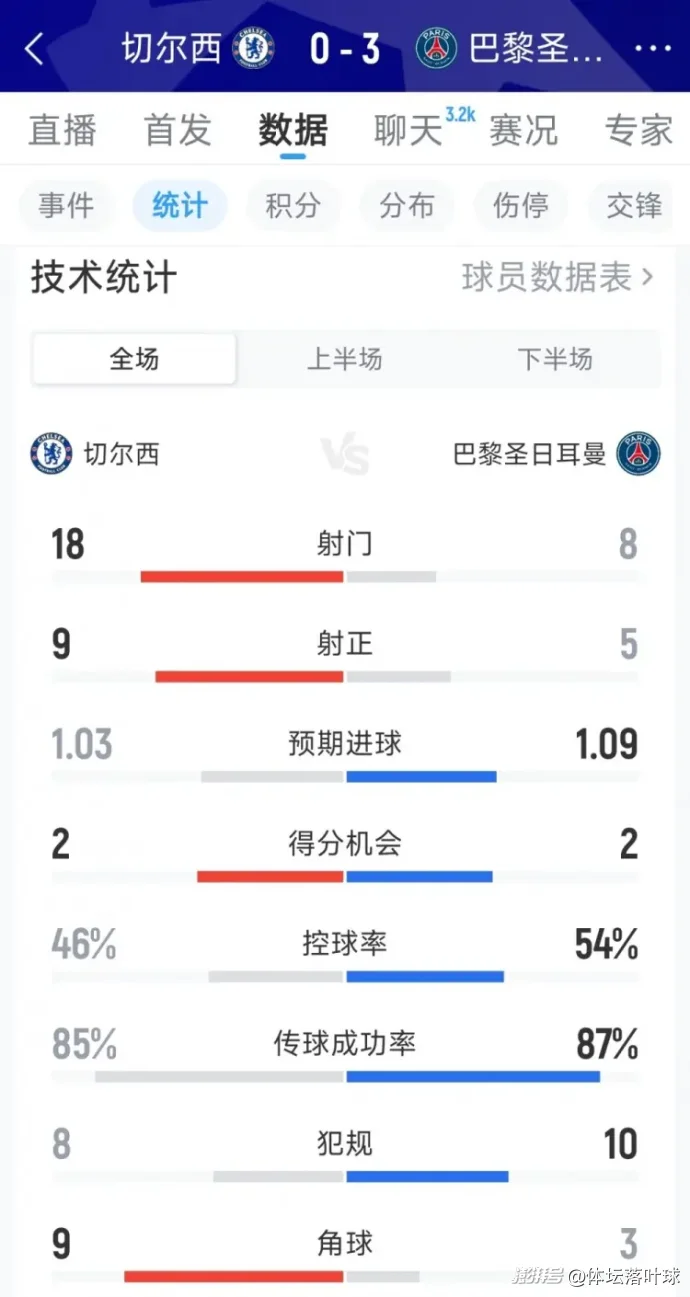The height and width of the screenshot is (1297, 690).
Task: Tap the 0 - 3 match score
Action: (x=345, y=48)
